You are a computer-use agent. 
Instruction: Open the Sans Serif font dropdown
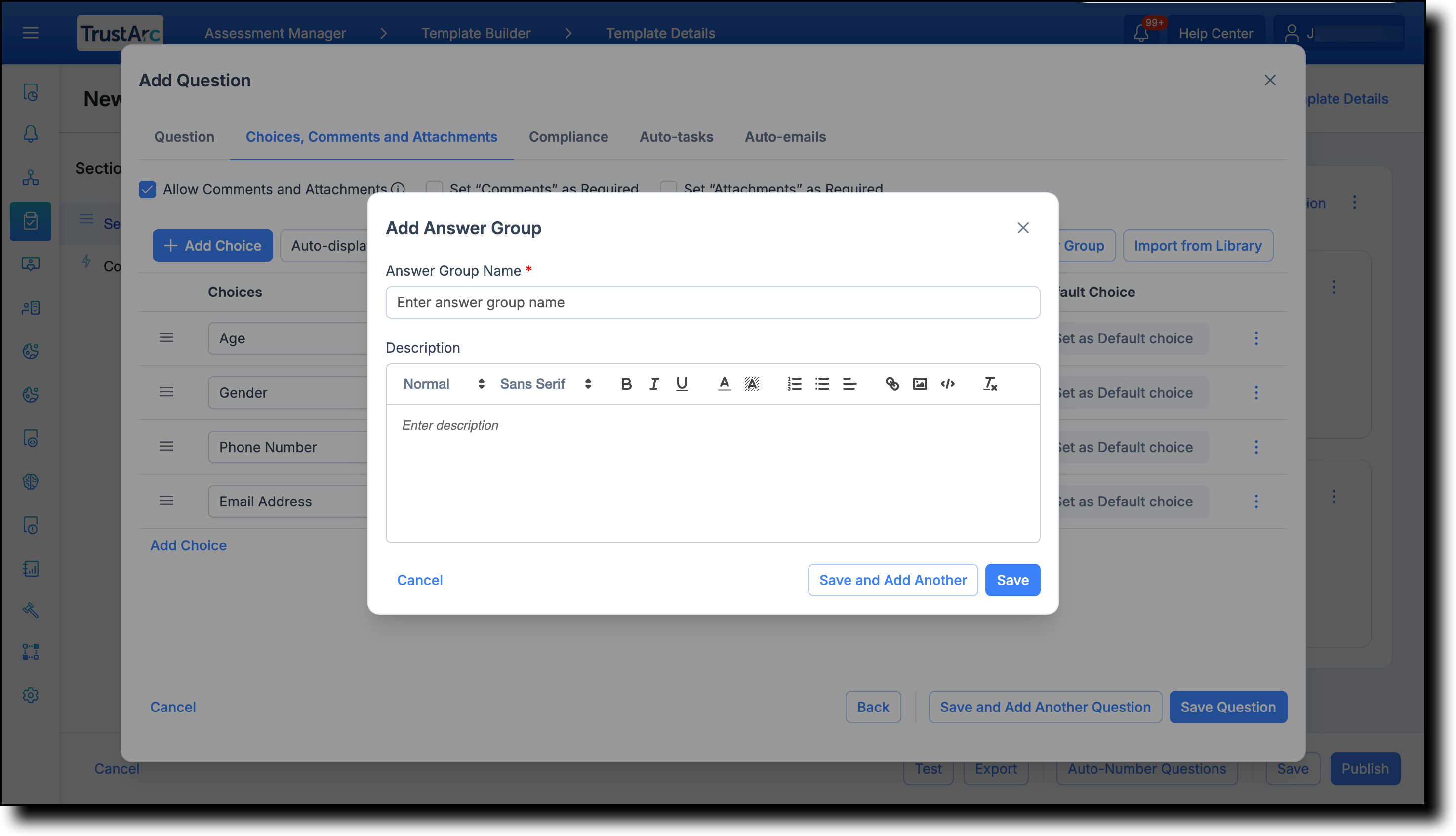545,384
